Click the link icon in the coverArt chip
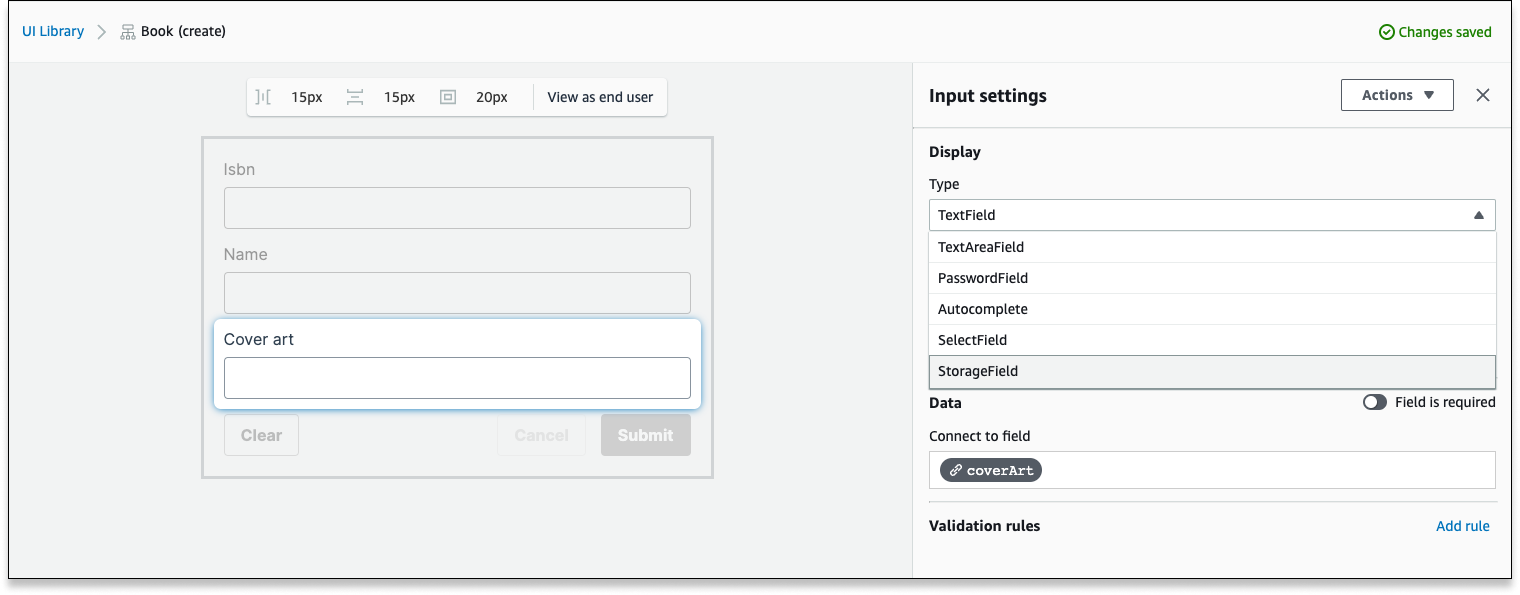The width and height of the screenshot is (1520, 595). pyautogui.click(x=956, y=470)
